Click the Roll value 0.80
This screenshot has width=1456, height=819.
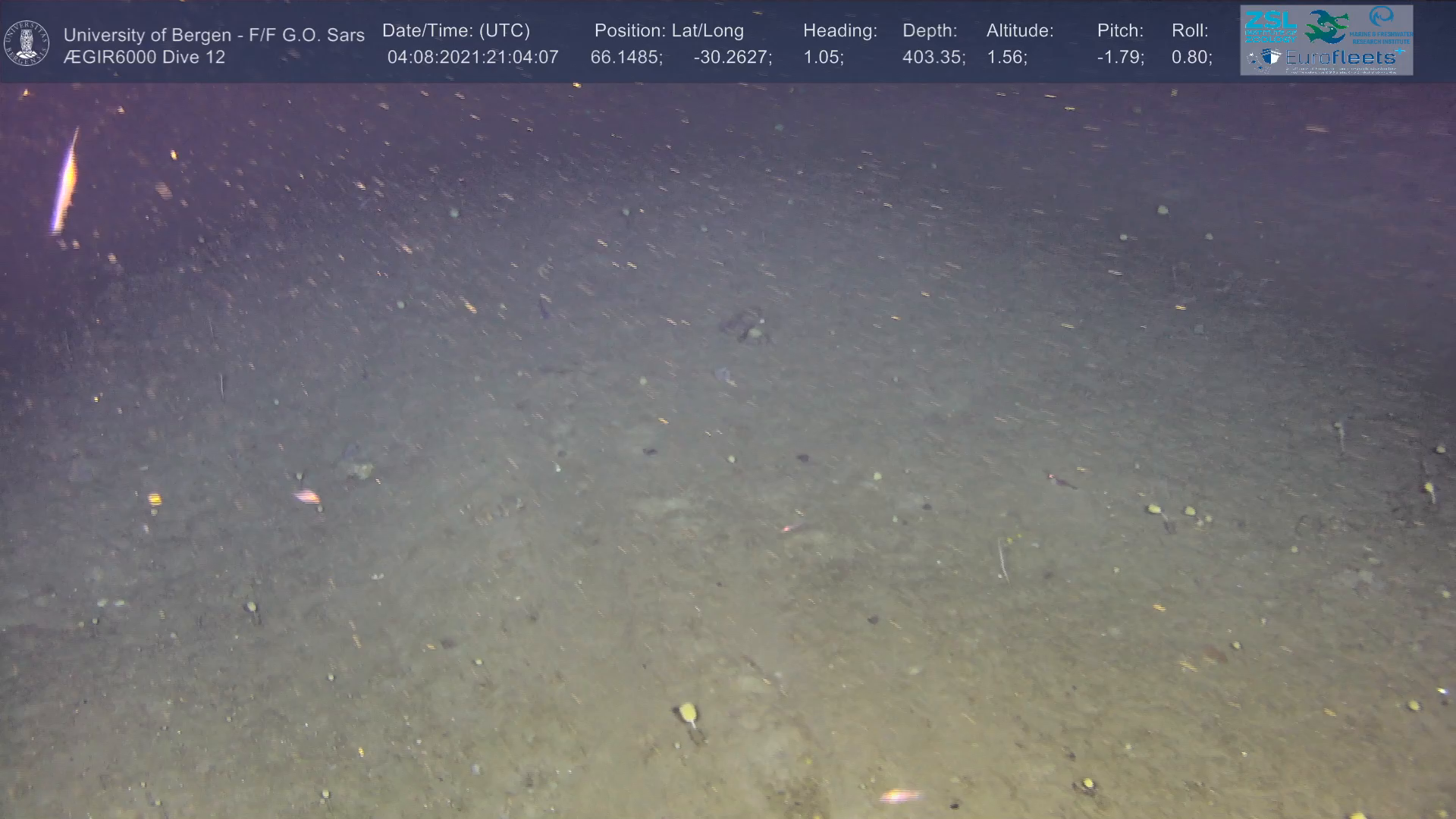1191,58
